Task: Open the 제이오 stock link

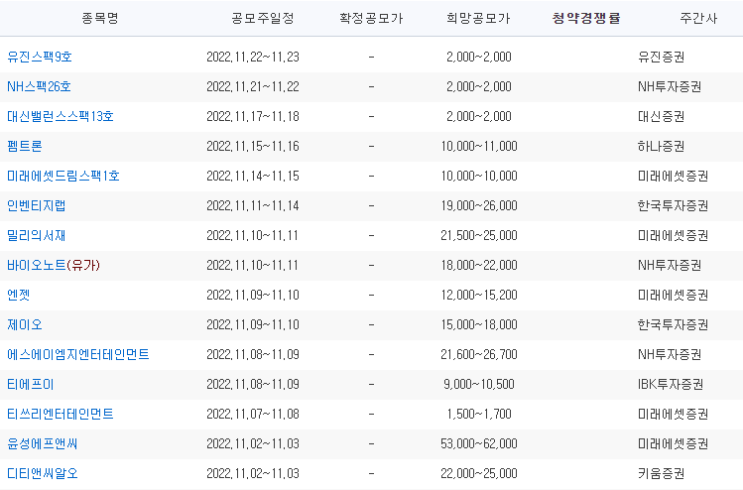Action: click(x=25, y=325)
